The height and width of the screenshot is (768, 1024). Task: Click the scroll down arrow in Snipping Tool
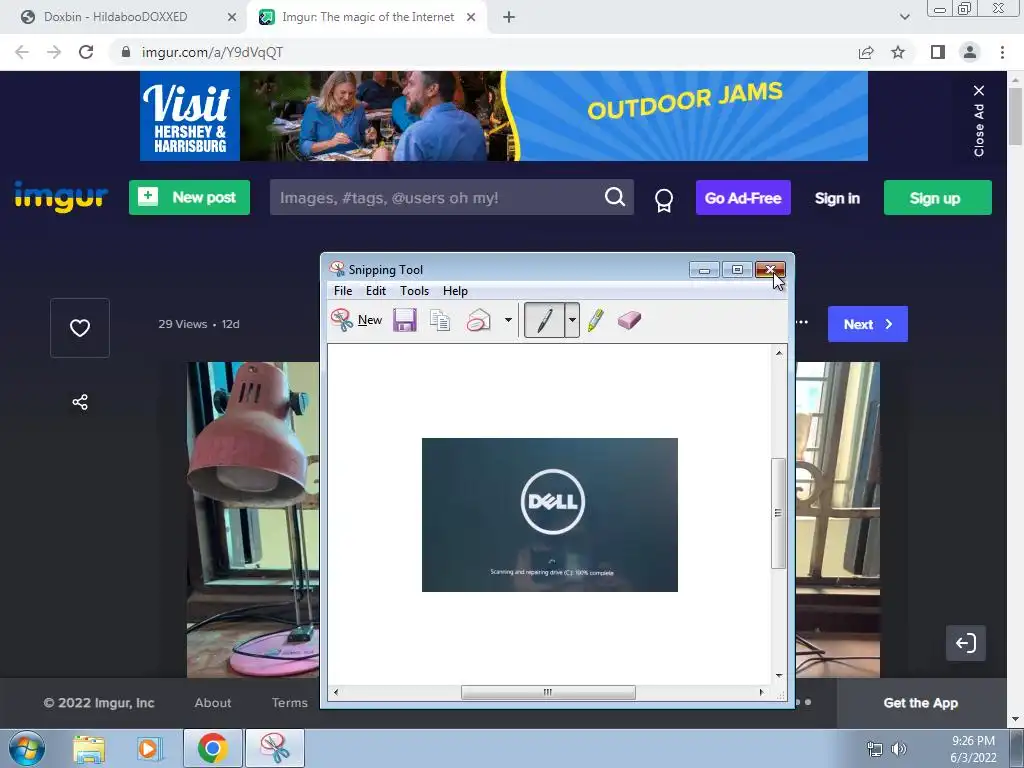778,675
